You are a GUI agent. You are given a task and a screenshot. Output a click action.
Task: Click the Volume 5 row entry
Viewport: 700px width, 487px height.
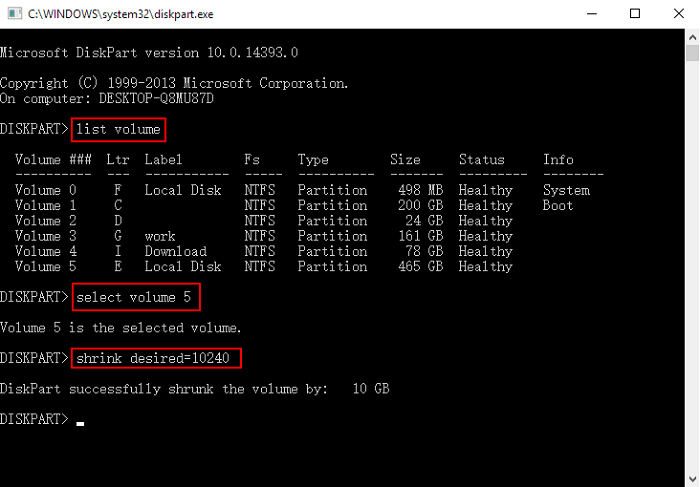[x=38, y=266]
